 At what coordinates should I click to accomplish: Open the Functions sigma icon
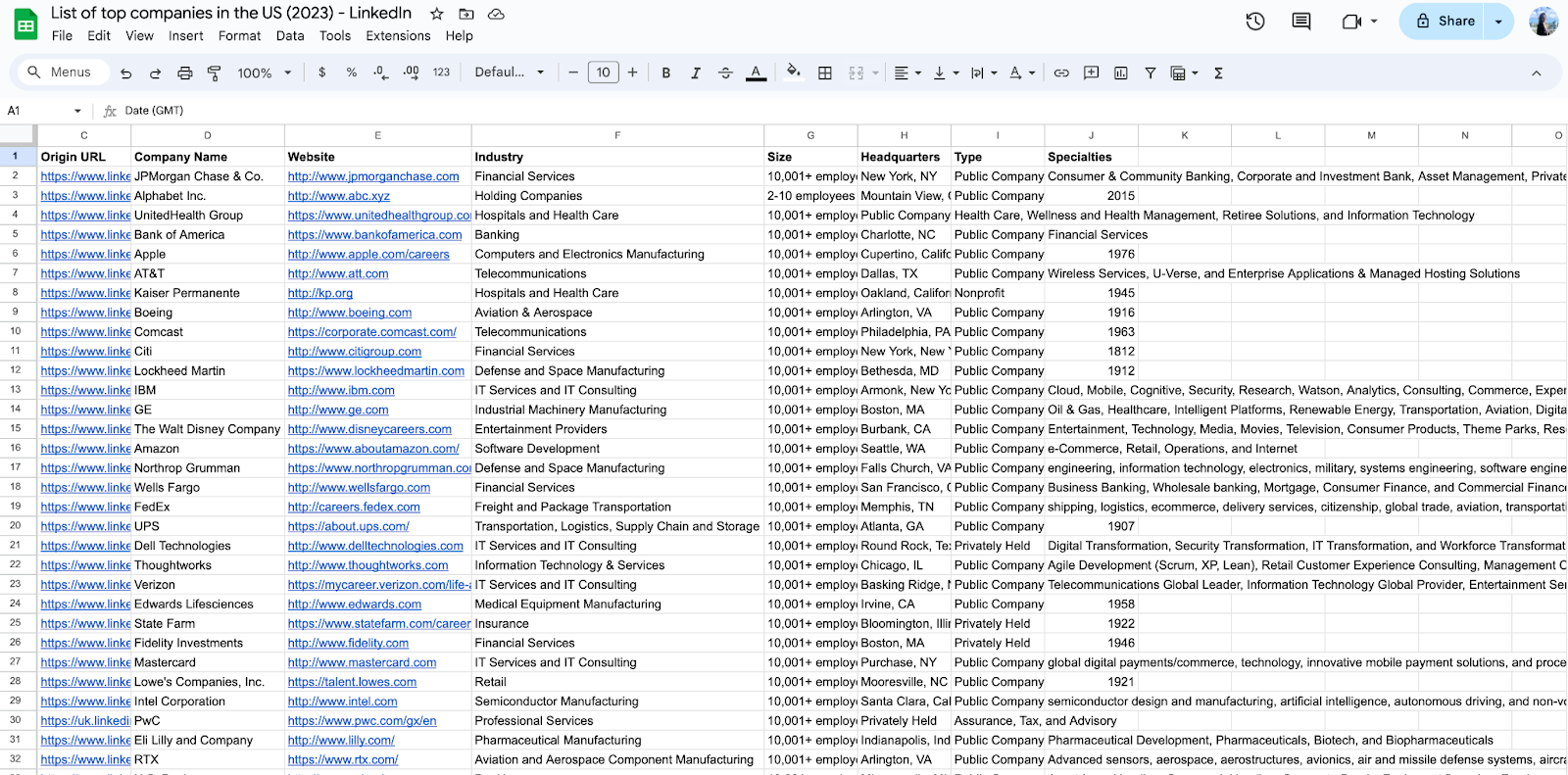[1218, 73]
